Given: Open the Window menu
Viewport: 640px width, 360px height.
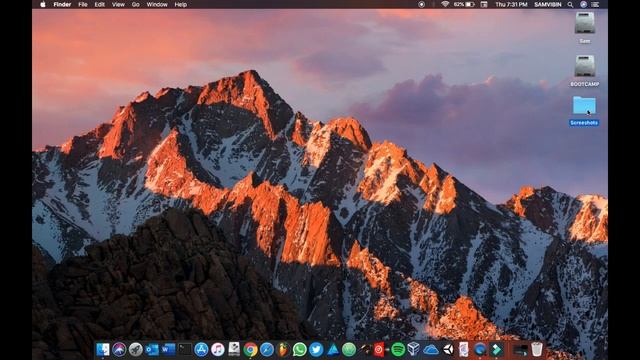Looking at the screenshot, I should pyautogui.click(x=157, y=4).
